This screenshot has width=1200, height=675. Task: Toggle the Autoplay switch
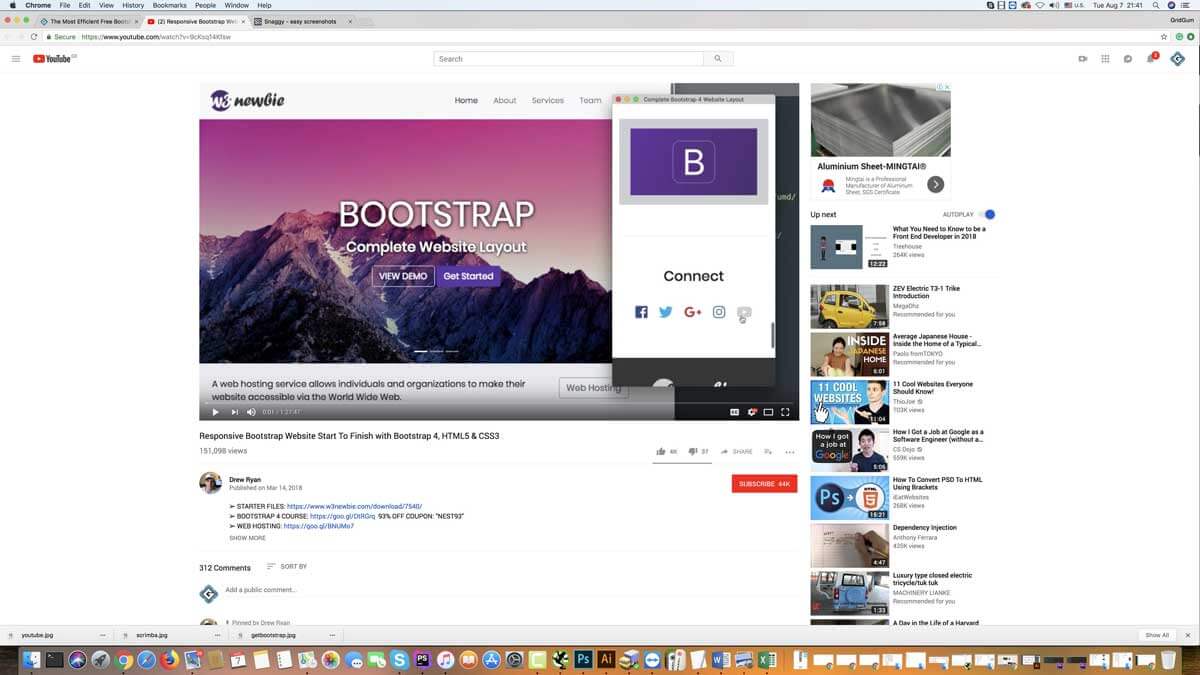(988, 215)
